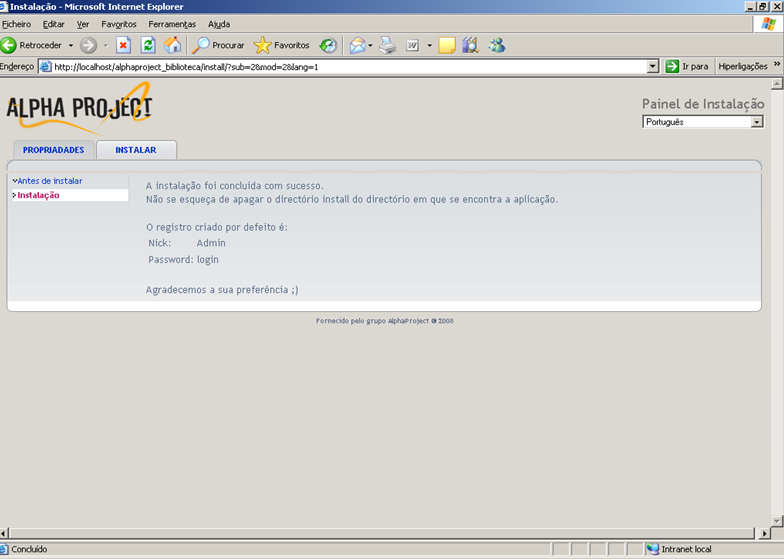
Task: Open the Editar menu
Action: [x=54, y=24]
